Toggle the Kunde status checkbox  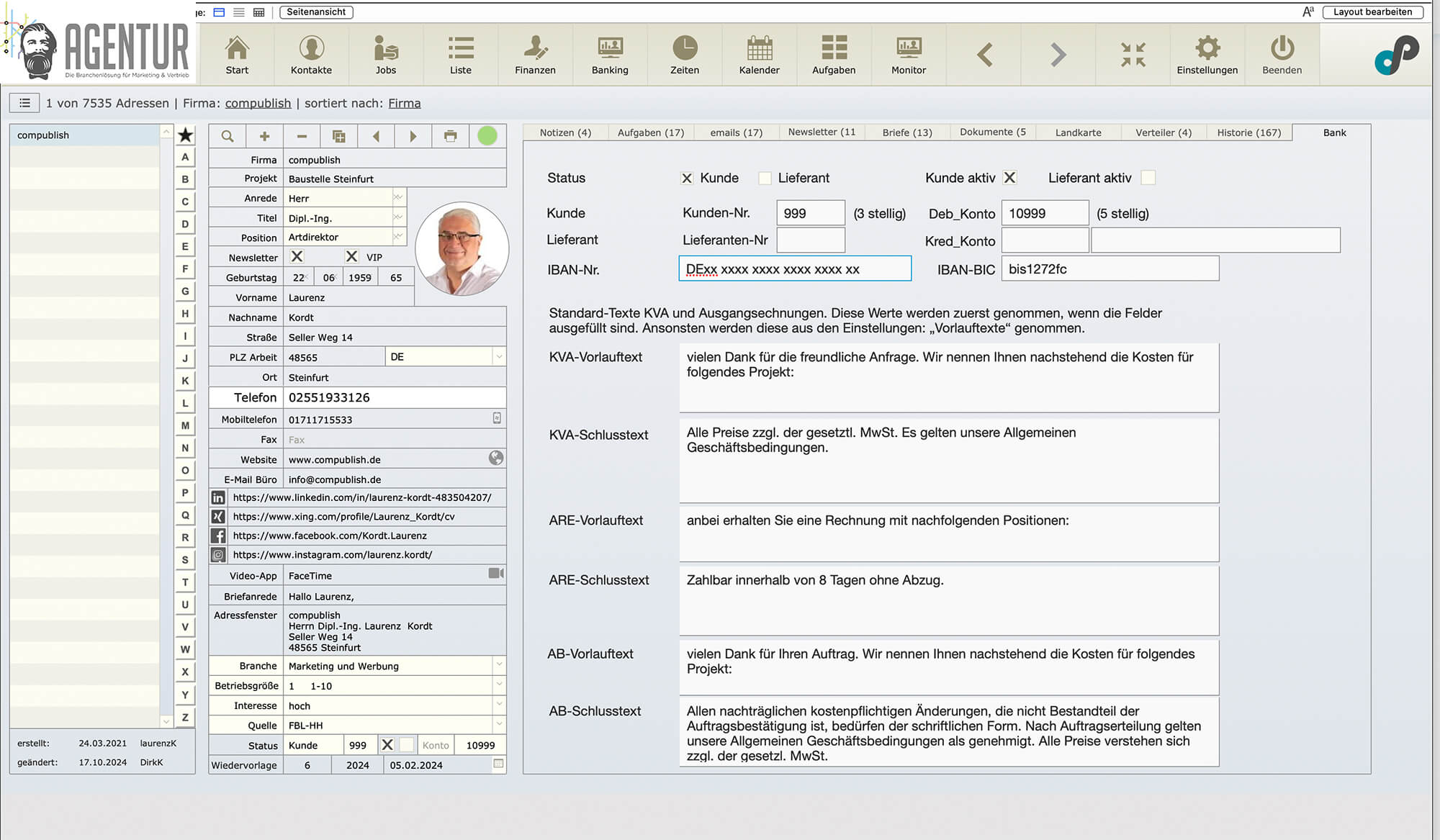coord(687,179)
